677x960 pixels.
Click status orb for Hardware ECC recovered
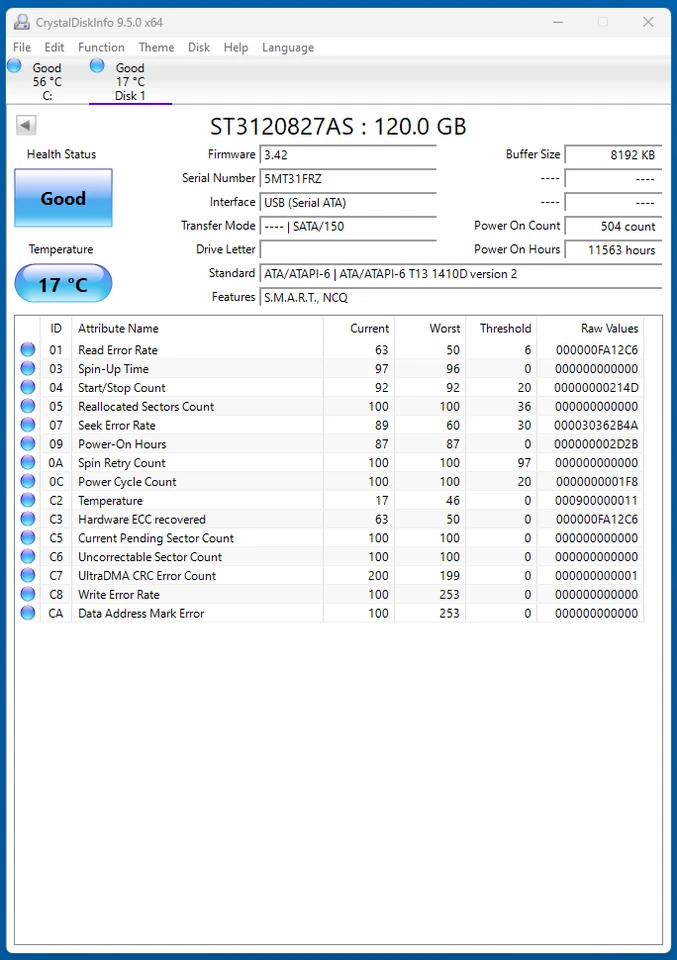(x=28, y=519)
